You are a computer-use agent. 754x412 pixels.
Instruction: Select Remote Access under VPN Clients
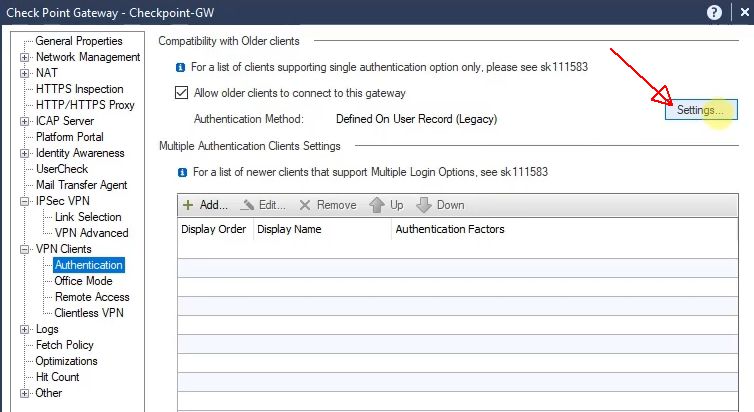[x=92, y=297]
